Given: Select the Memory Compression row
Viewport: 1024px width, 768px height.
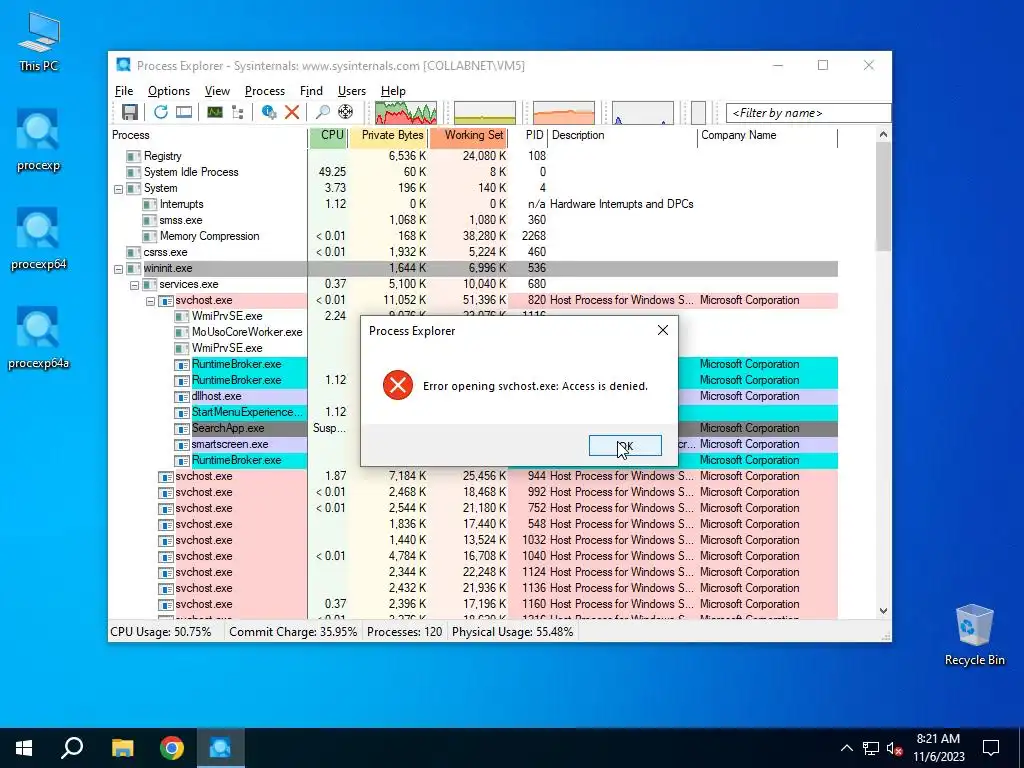Looking at the screenshot, I should [473, 236].
